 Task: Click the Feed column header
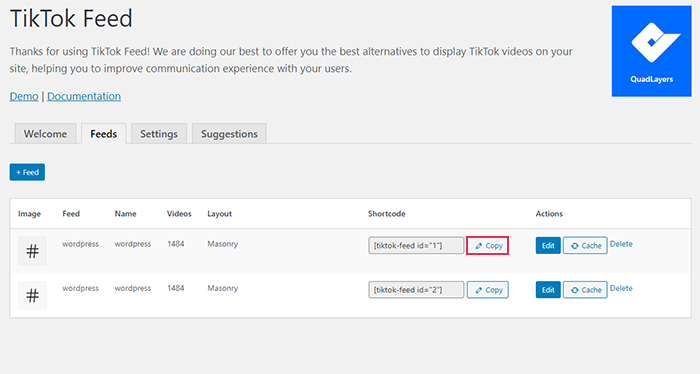point(71,214)
